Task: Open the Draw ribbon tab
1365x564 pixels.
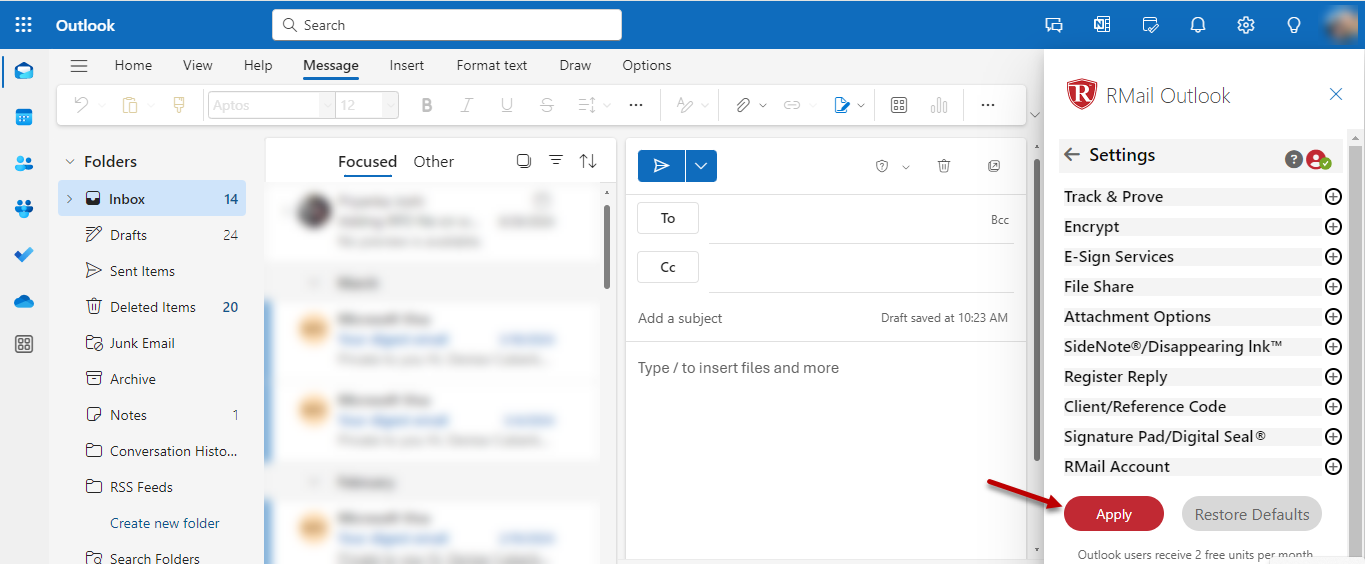Action: pos(575,66)
